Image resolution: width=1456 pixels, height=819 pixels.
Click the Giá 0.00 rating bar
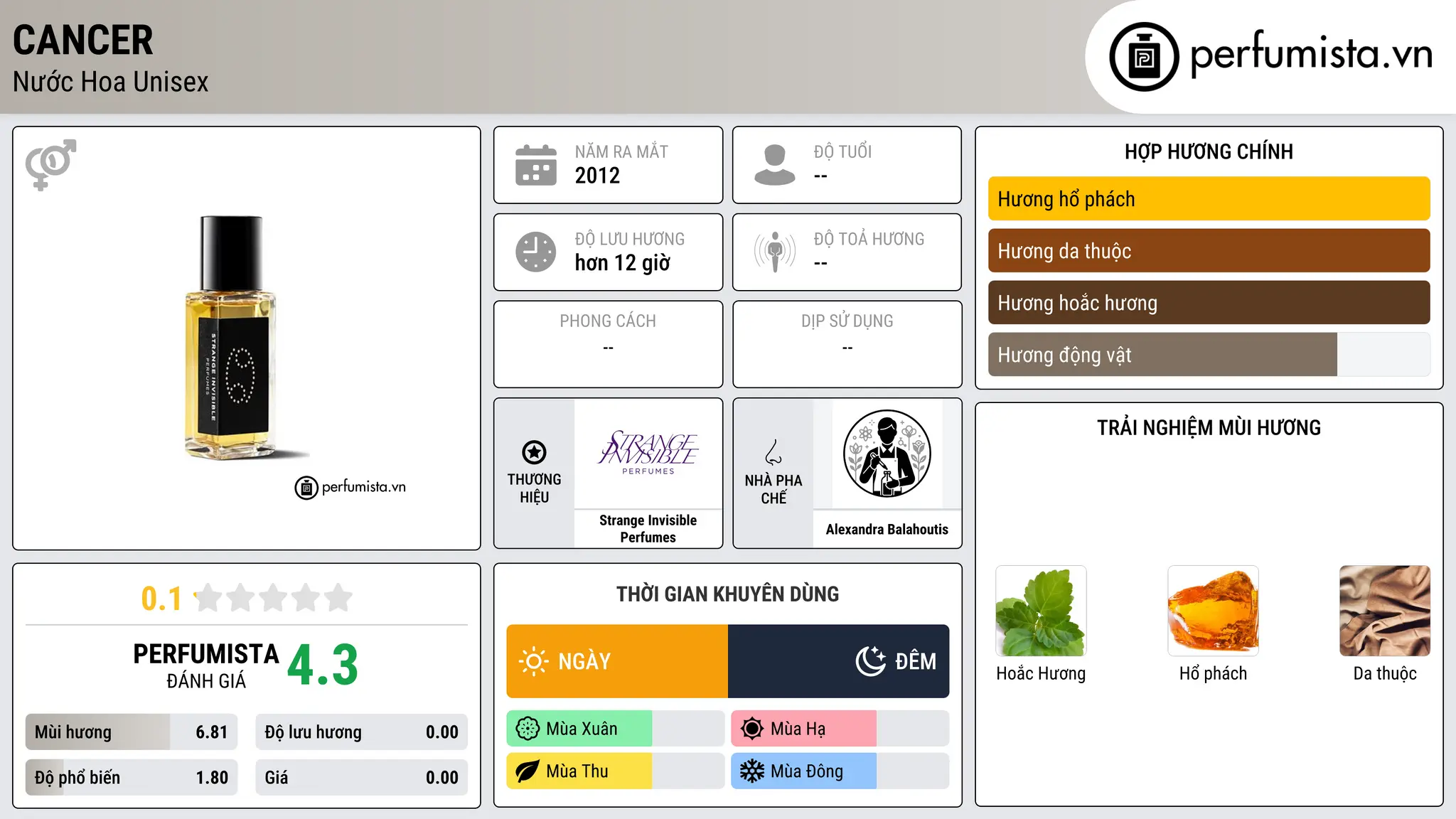[361, 778]
